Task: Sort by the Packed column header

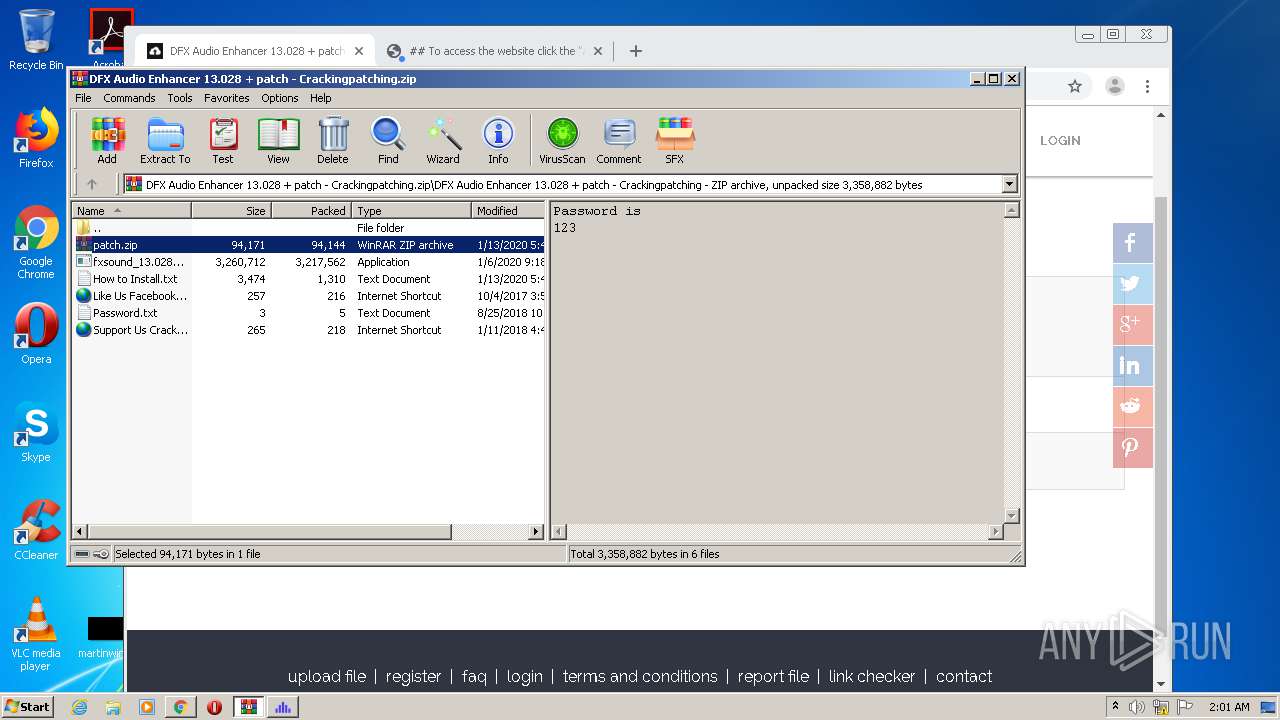Action: point(311,211)
